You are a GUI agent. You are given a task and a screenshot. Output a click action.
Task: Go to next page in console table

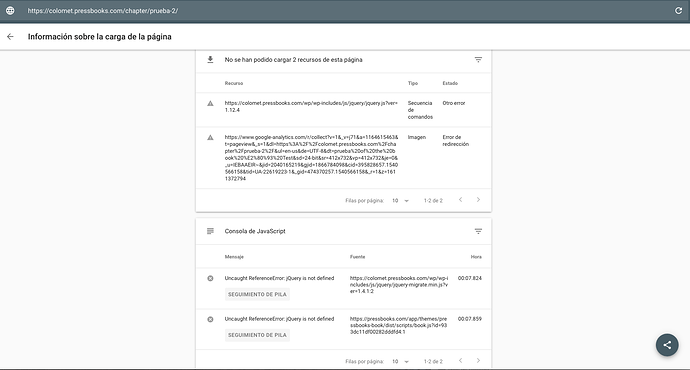click(x=478, y=361)
